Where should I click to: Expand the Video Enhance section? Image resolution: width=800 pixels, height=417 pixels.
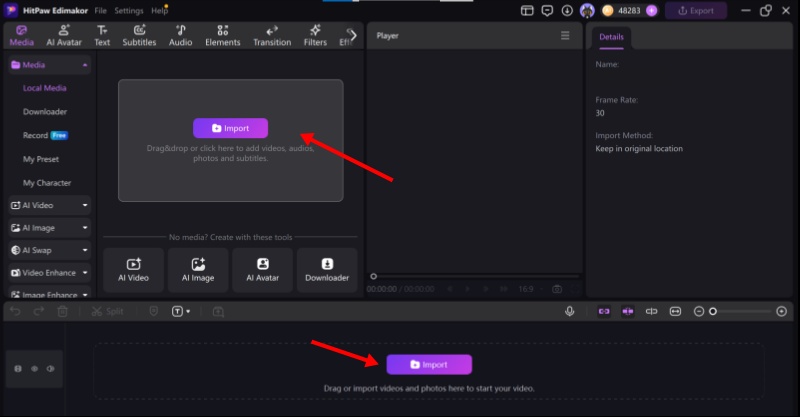(x=49, y=273)
